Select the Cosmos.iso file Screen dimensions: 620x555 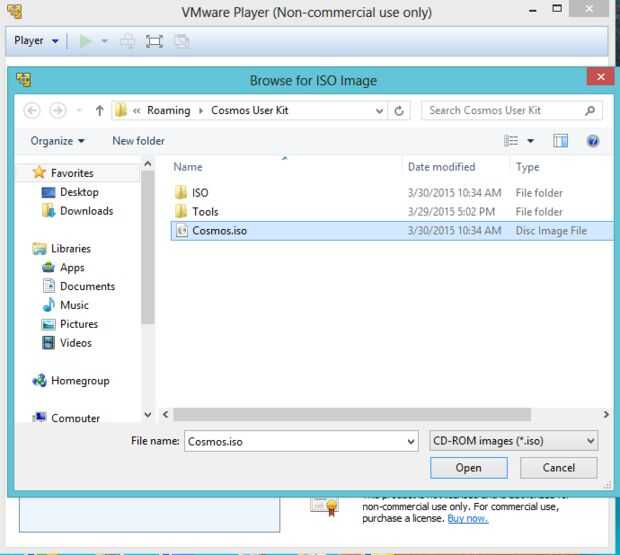tap(392, 231)
